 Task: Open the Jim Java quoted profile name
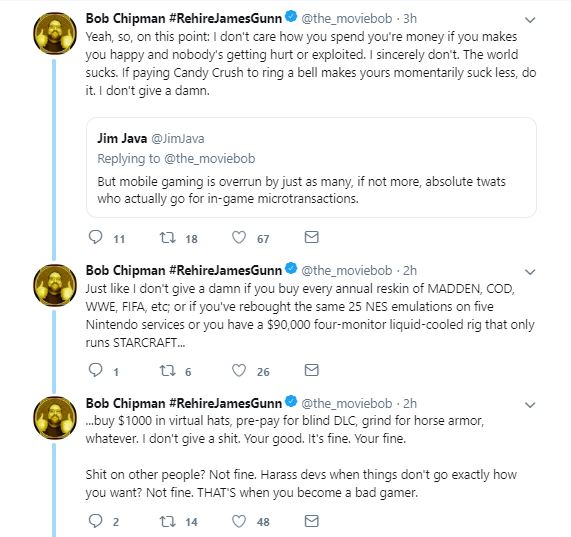coord(122,139)
